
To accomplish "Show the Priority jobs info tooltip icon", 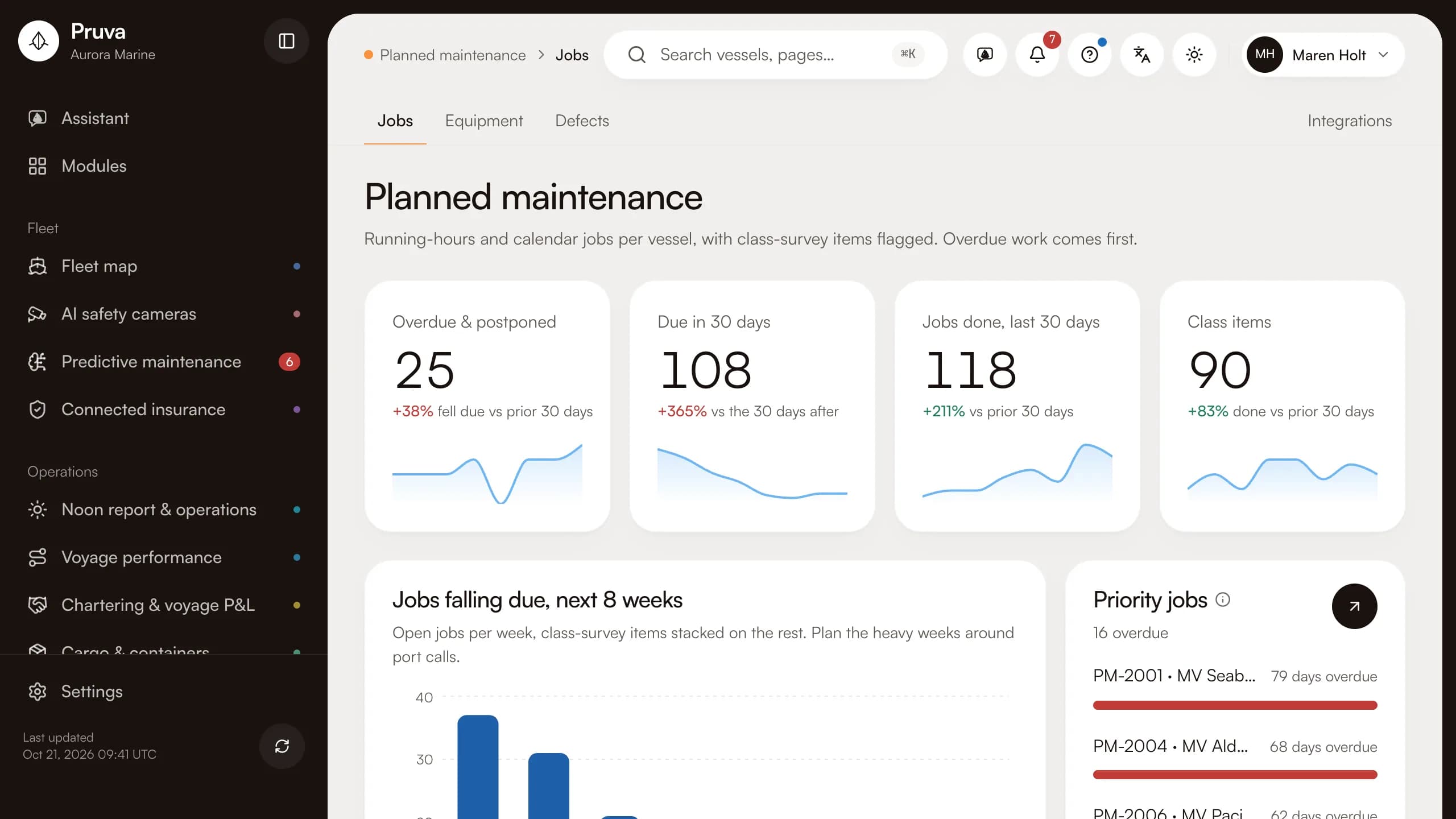I will pyautogui.click(x=1223, y=599).
